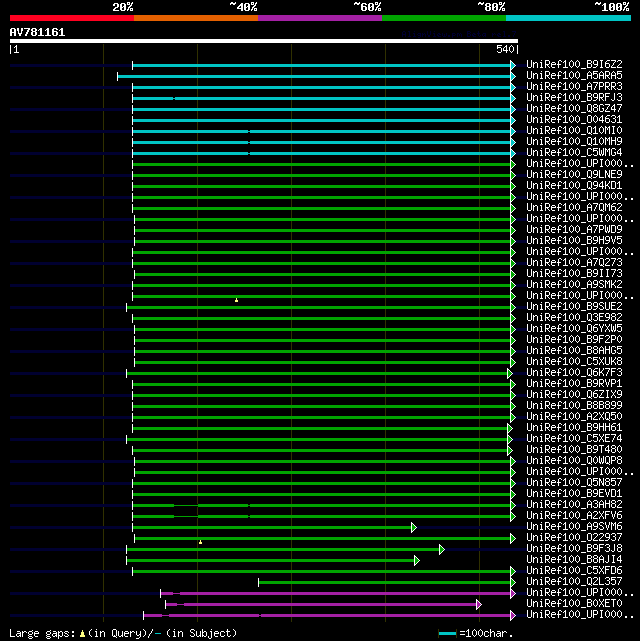Click the UniRef100_Q0WQP8 label
Screen dimensions: 640x641
pos(574,461)
